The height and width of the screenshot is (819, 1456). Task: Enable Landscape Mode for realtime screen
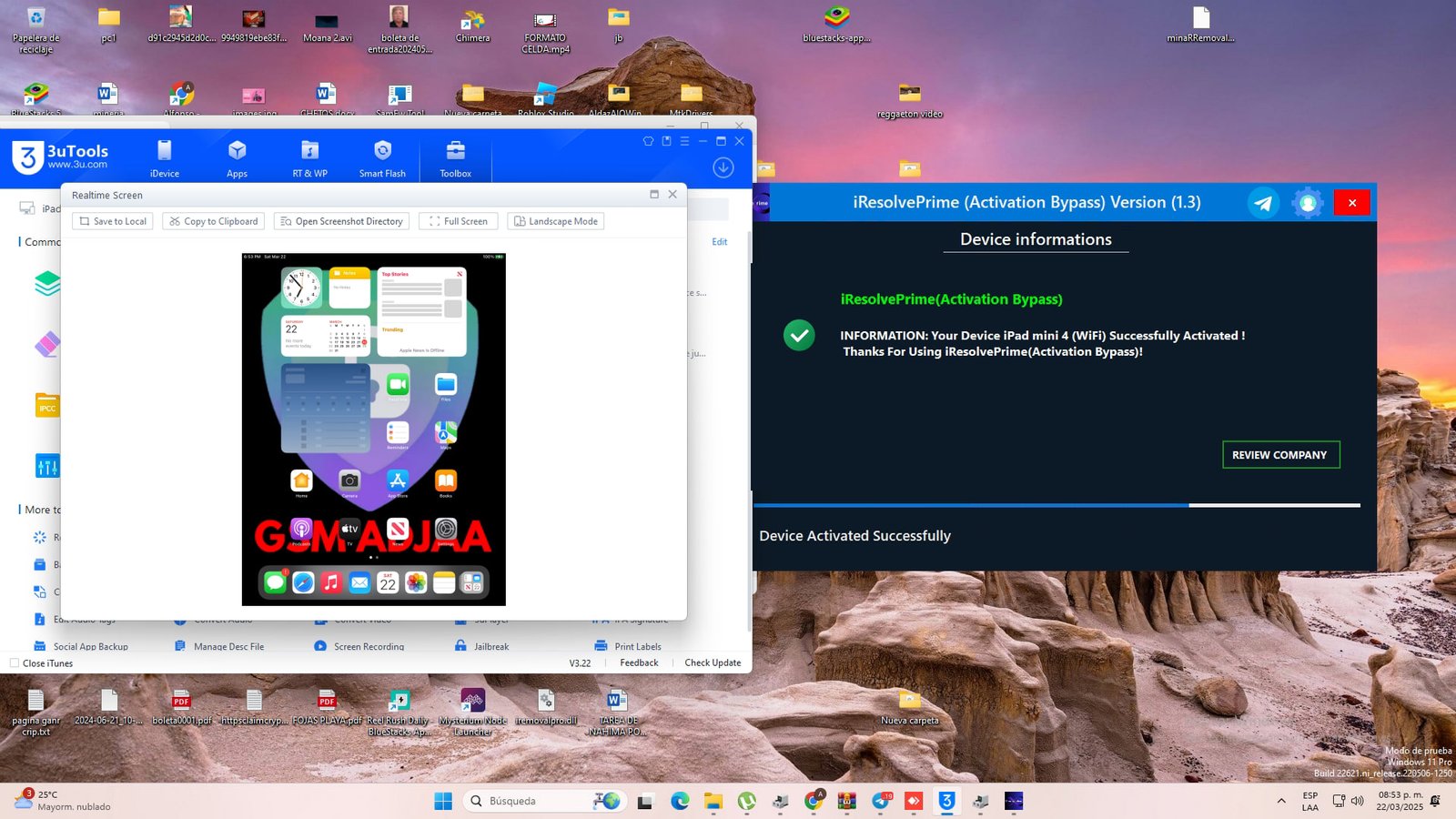pyautogui.click(x=556, y=221)
